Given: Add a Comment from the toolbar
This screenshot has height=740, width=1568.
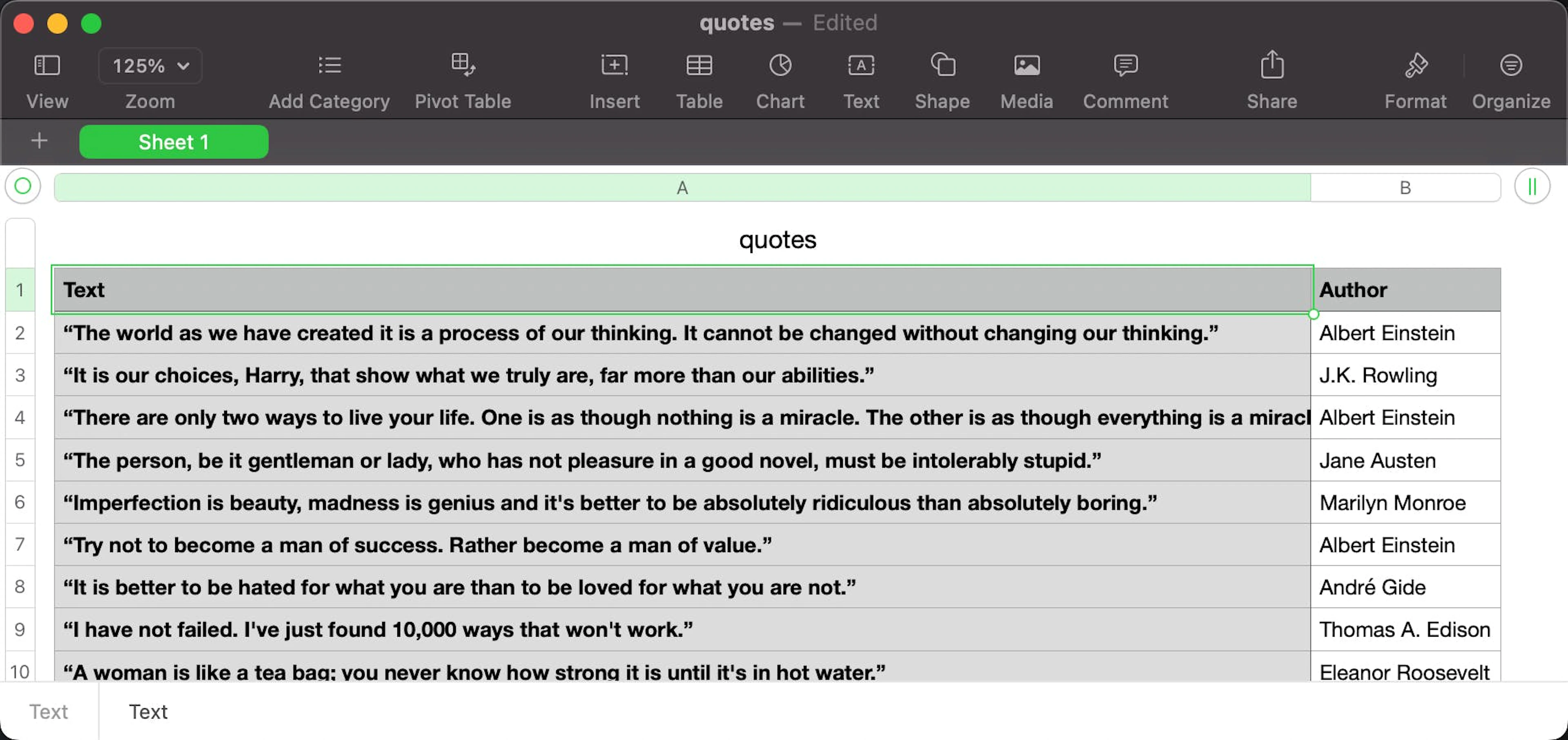Looking at the screenshot, I should [1125, 65].
